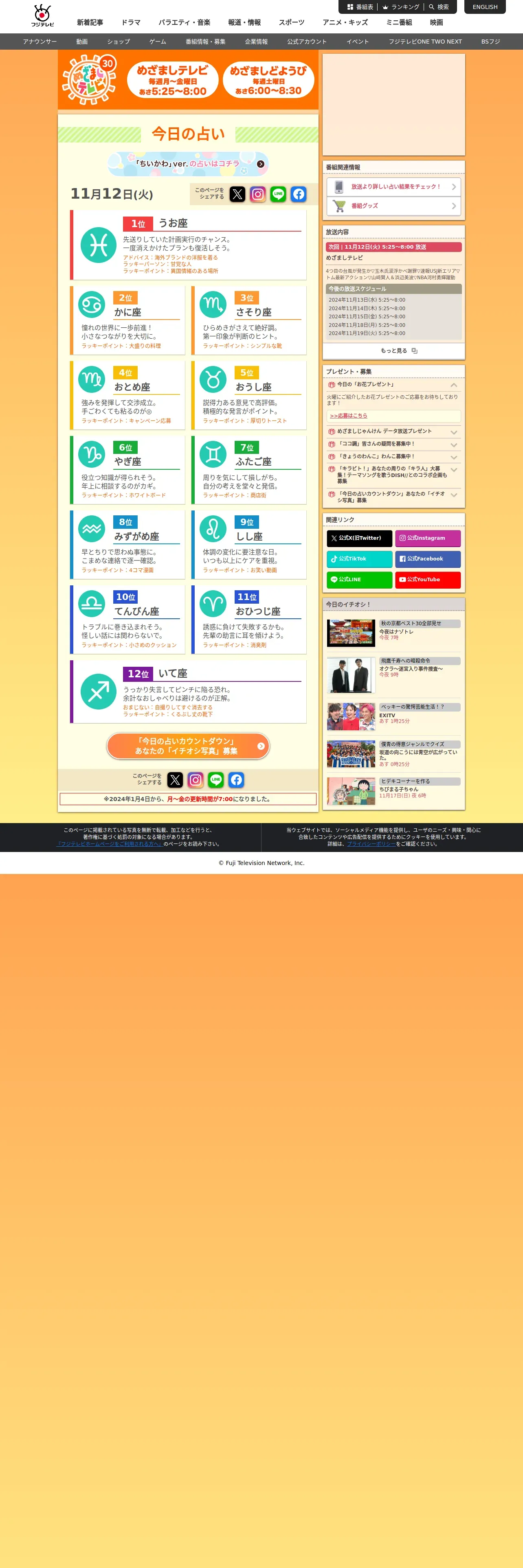The image size is (523, 1568).
Task: Expand 今日の占いカウントダウン イチオシ写真 募集
Action: [x=454, y=495]
